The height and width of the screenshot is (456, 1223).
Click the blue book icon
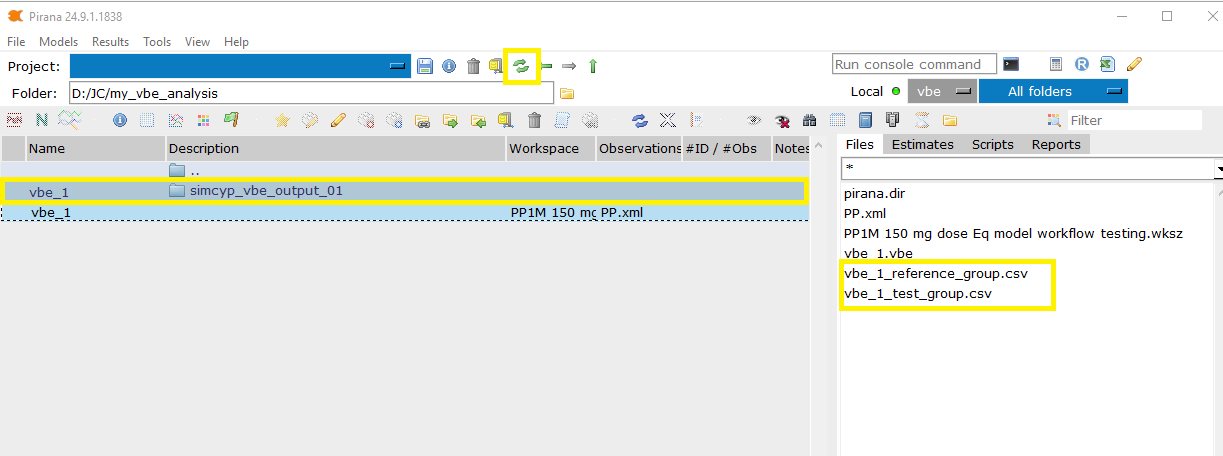click(866, 120)
